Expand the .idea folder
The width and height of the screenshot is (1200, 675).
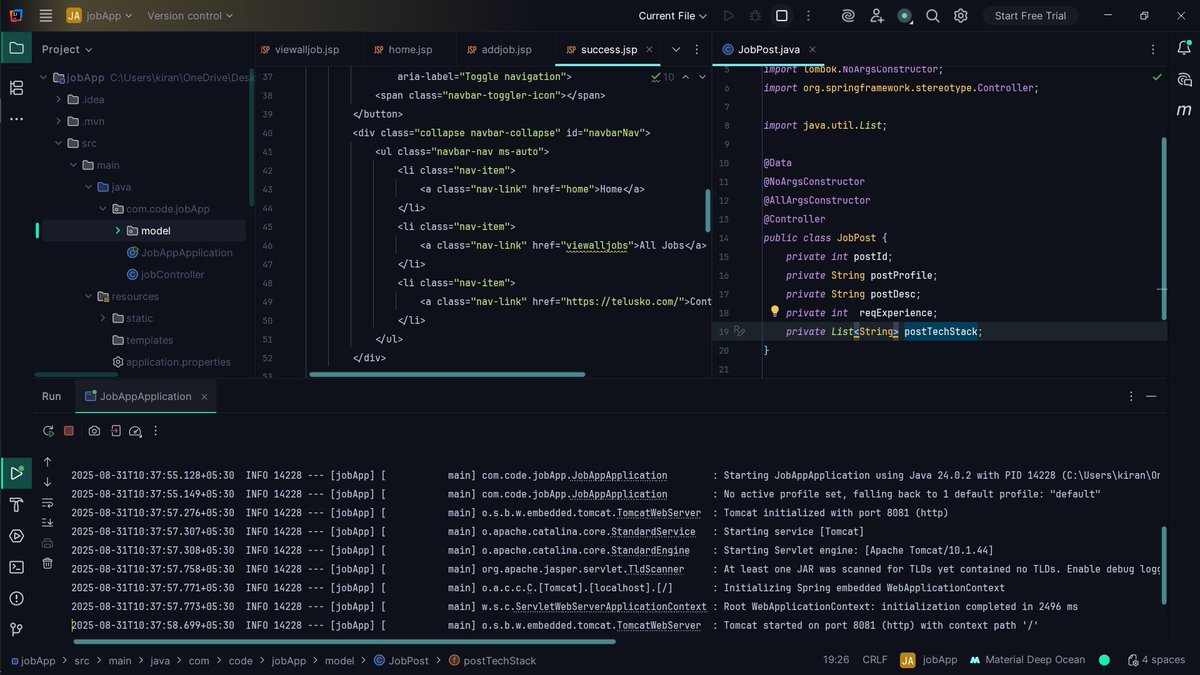tap(59, 99)
